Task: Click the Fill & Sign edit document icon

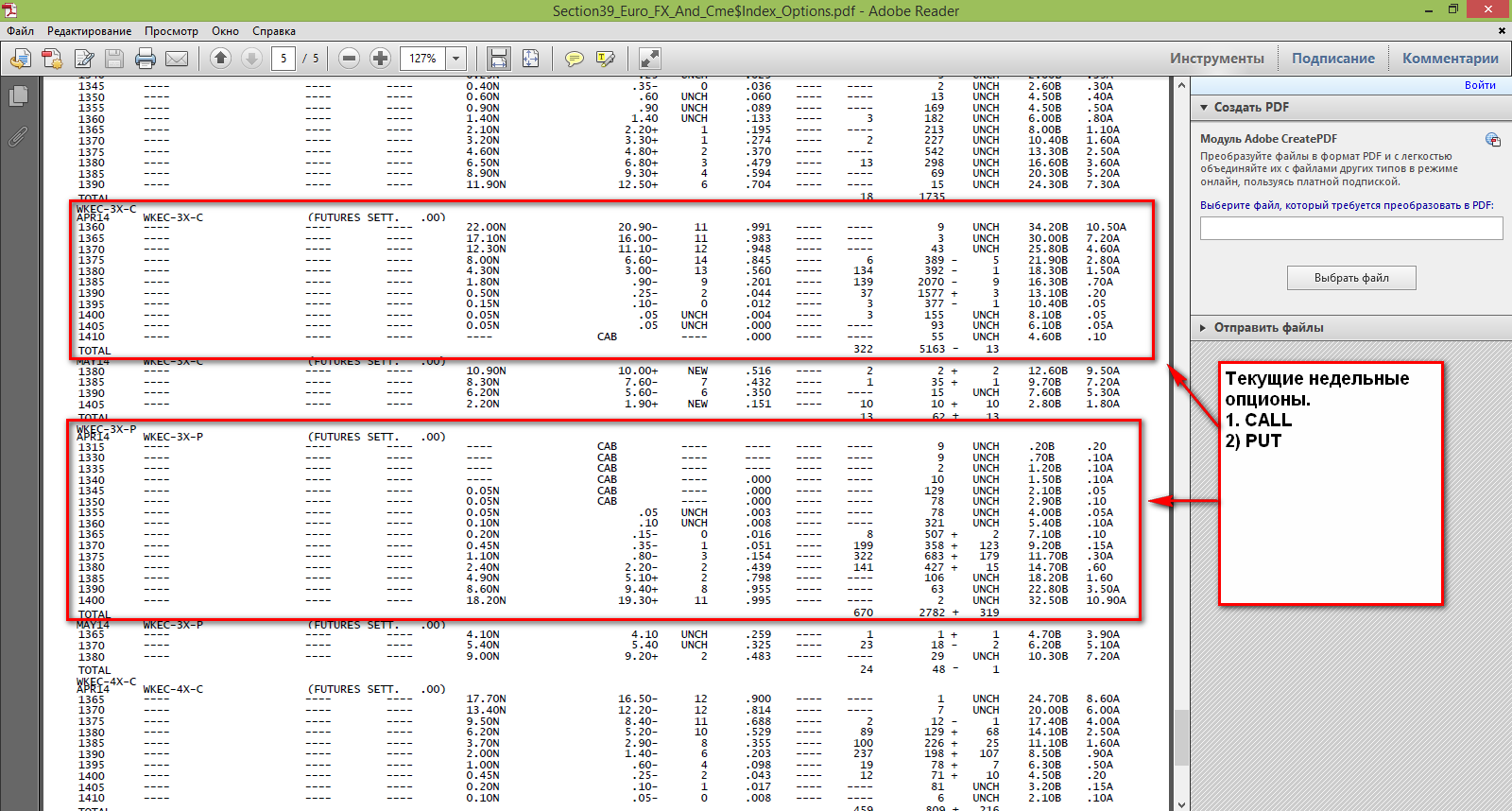Action: coord(83,59)
